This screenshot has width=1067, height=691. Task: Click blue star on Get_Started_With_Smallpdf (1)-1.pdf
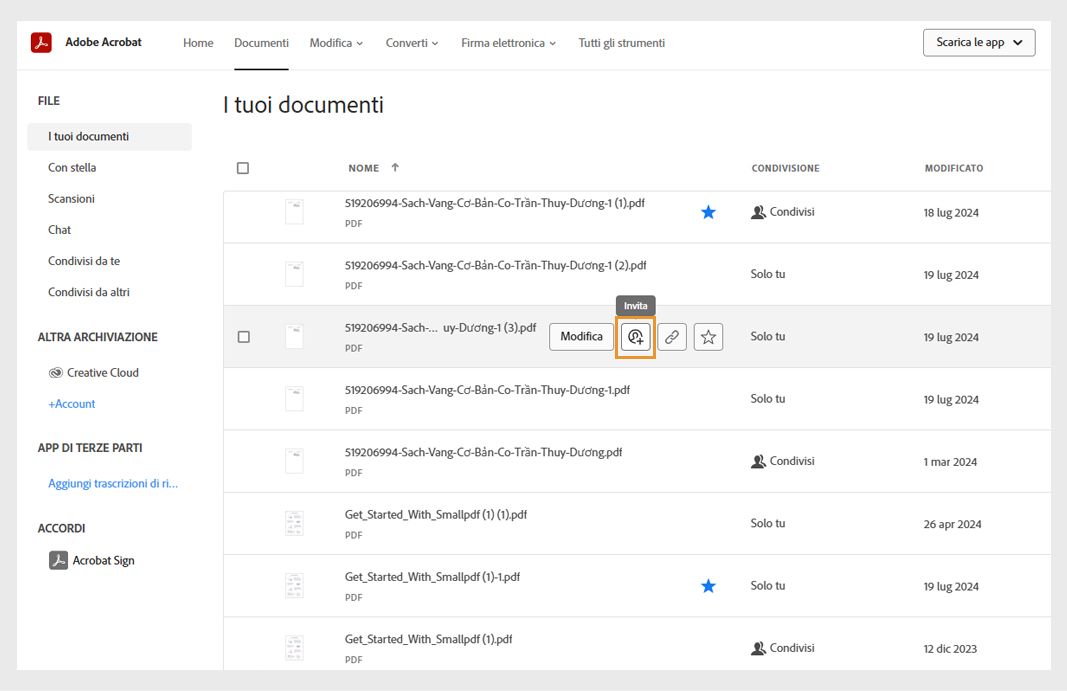(708, 586)
